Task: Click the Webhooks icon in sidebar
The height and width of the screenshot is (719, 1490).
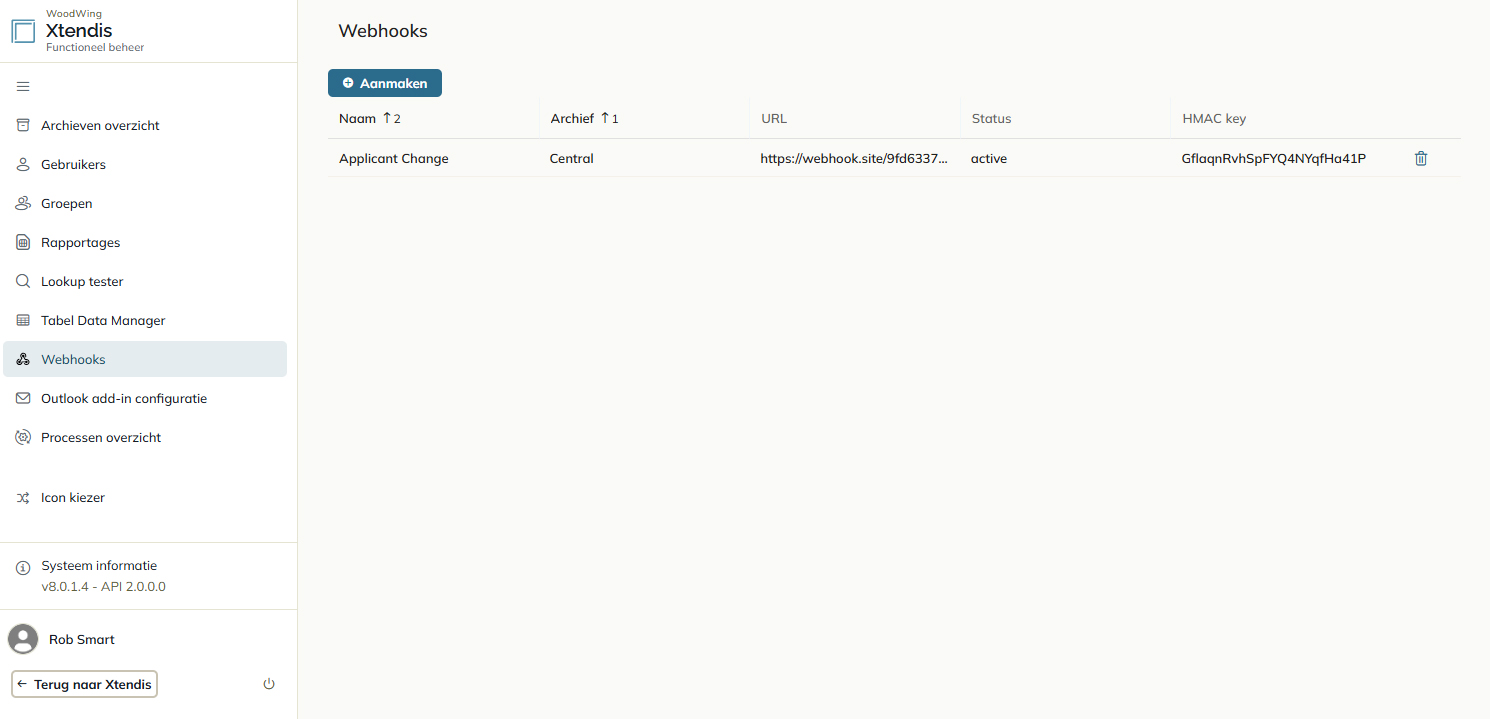Action: coord(23,359)
